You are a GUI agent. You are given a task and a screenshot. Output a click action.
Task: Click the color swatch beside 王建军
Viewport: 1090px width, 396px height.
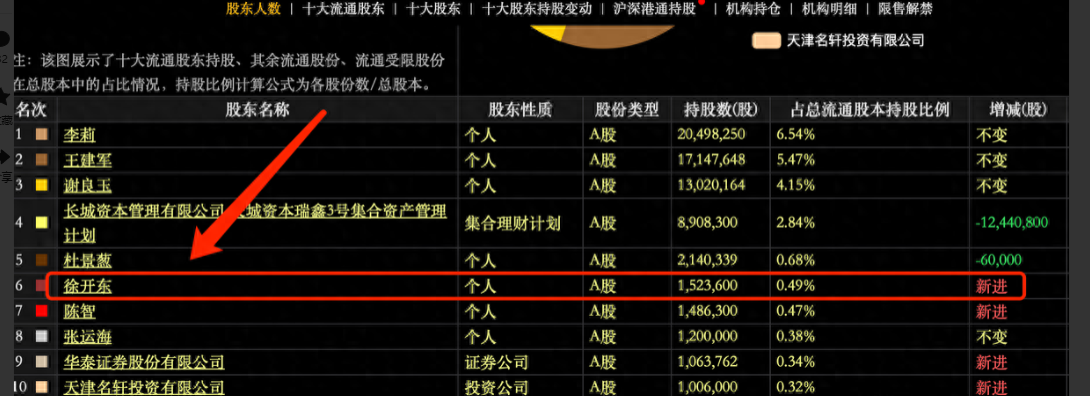tap(41, 160)
